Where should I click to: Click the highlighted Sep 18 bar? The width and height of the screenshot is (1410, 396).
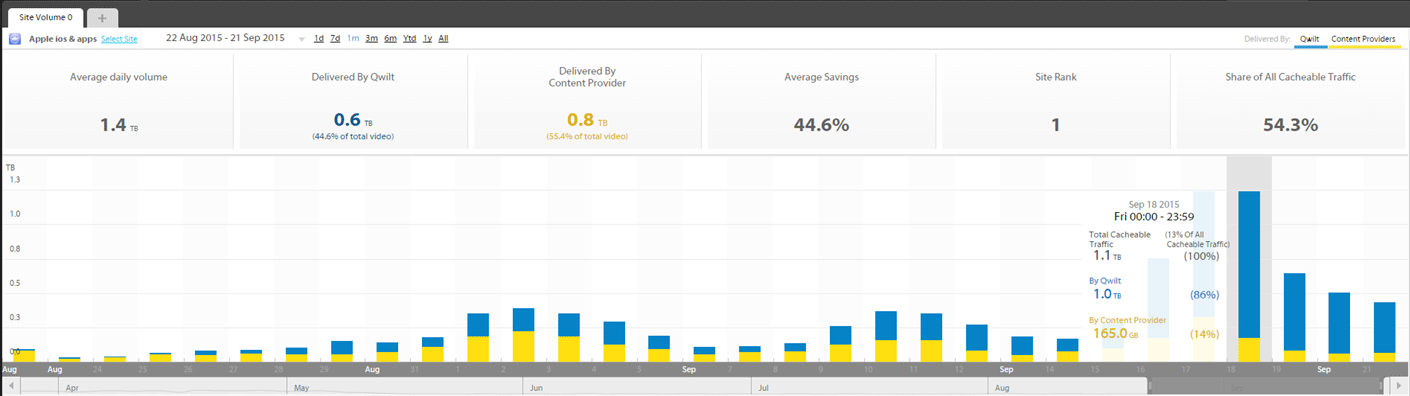point(1249,276)
